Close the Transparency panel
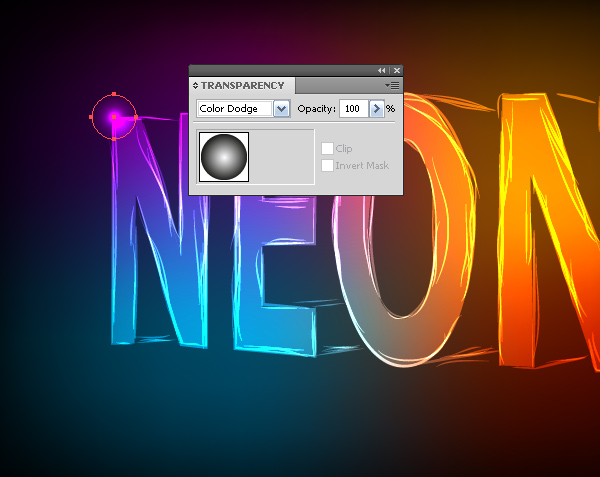 pos(397,70)
